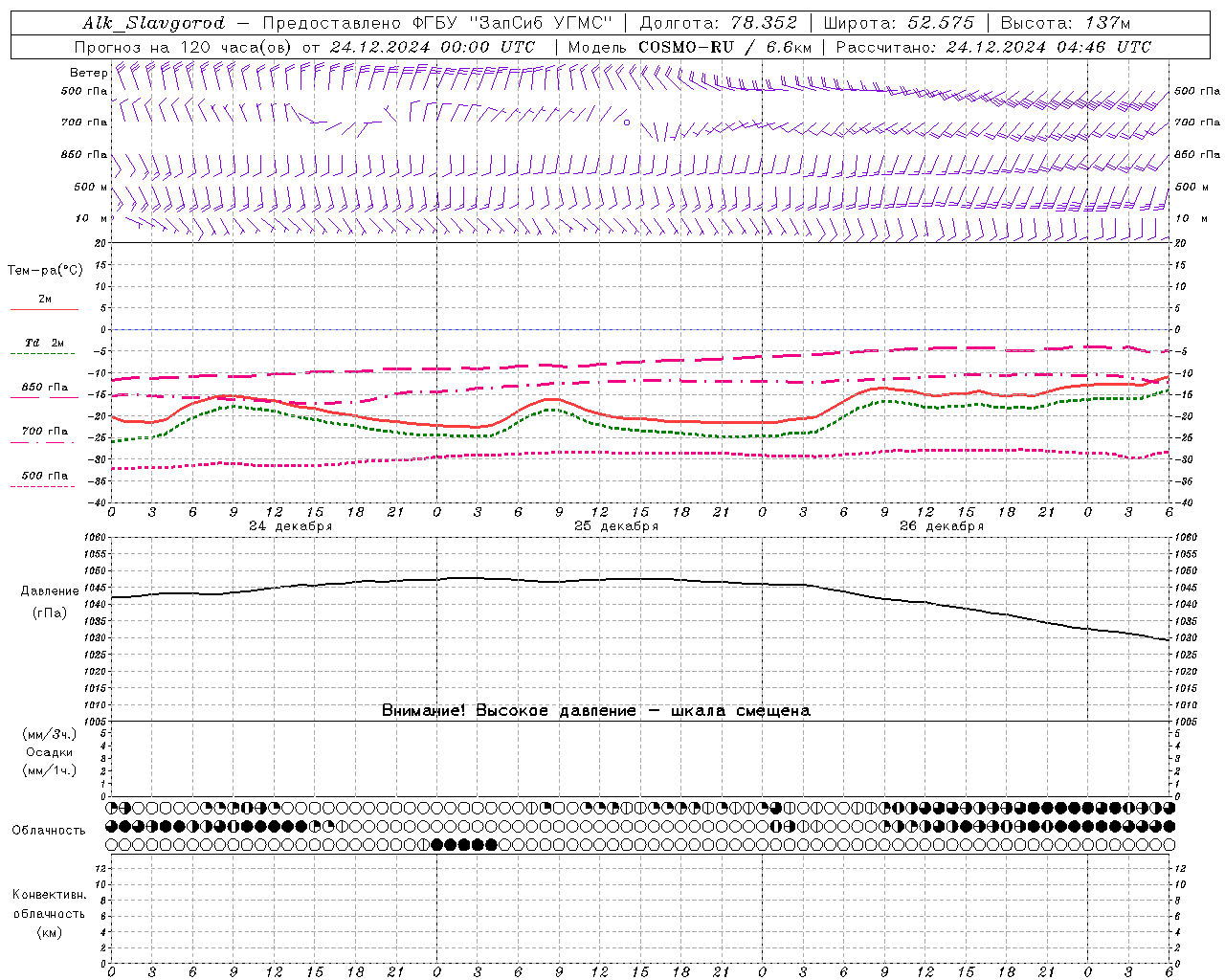Click the Осадки precipitation label
Viewport: 1225px width, 980px height.
50,752
